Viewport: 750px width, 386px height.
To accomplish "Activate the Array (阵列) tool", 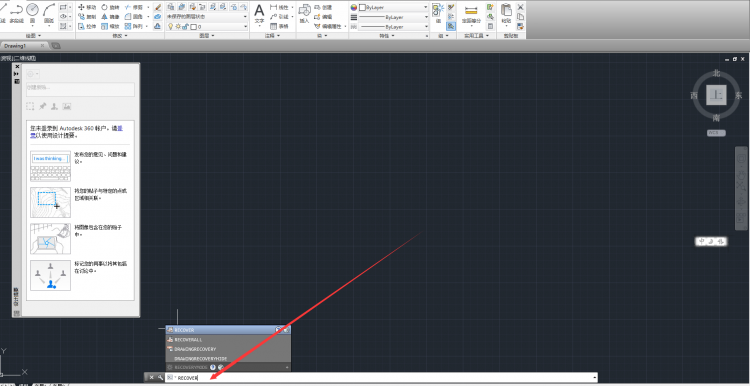I will [x=134, y=26].
